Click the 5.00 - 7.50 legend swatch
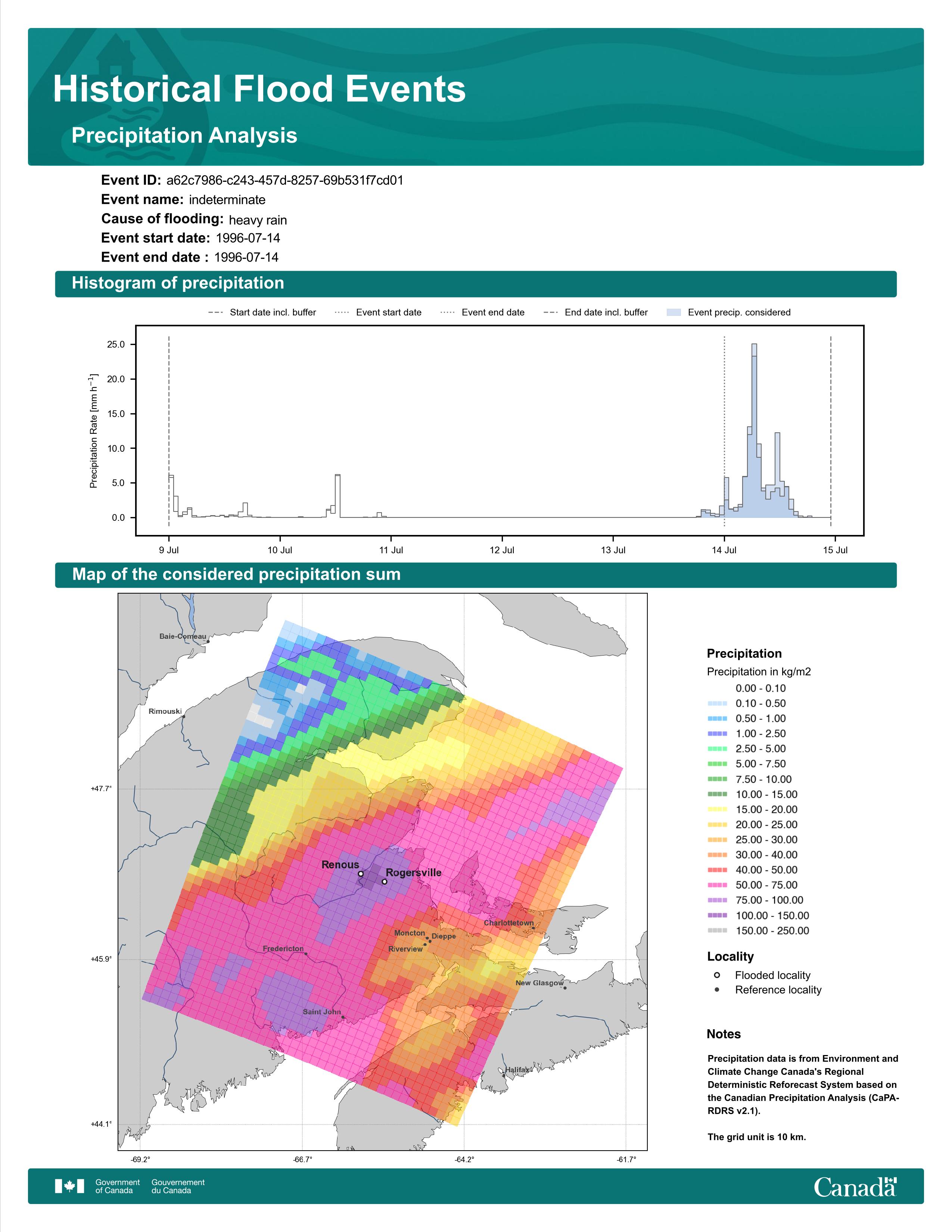Image resolution: width=952 pixels, height=1232 pixels. point(718,764)
